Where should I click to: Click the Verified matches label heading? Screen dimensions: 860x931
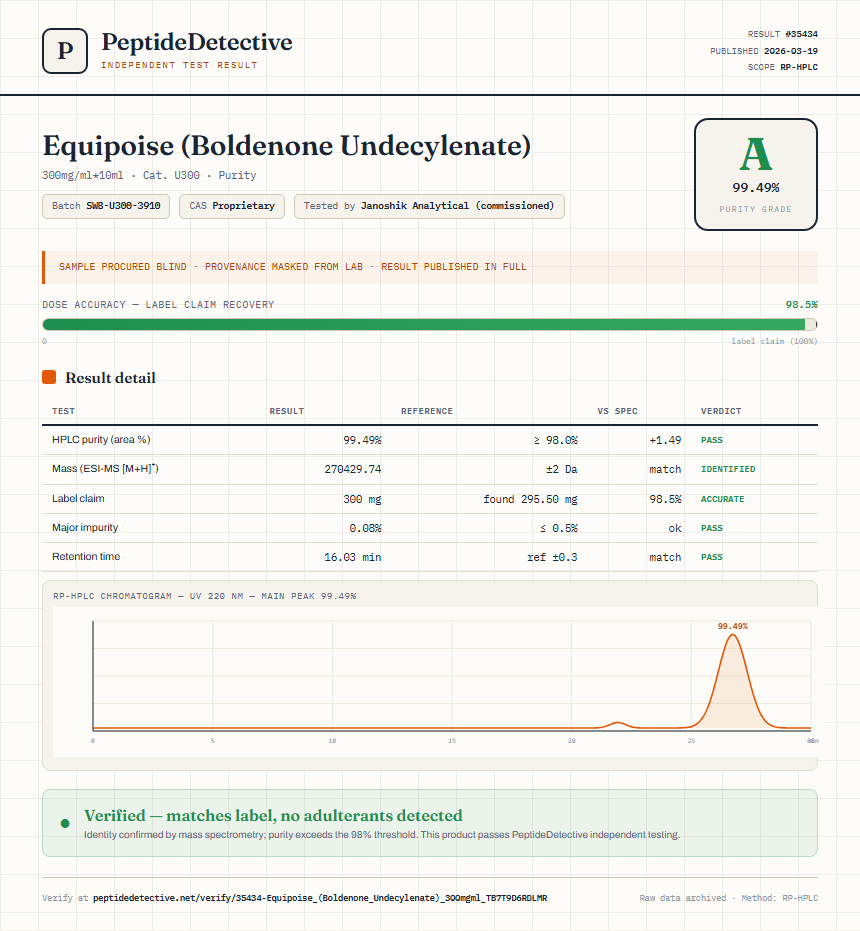pyautogui.click(x=273, y=815)
